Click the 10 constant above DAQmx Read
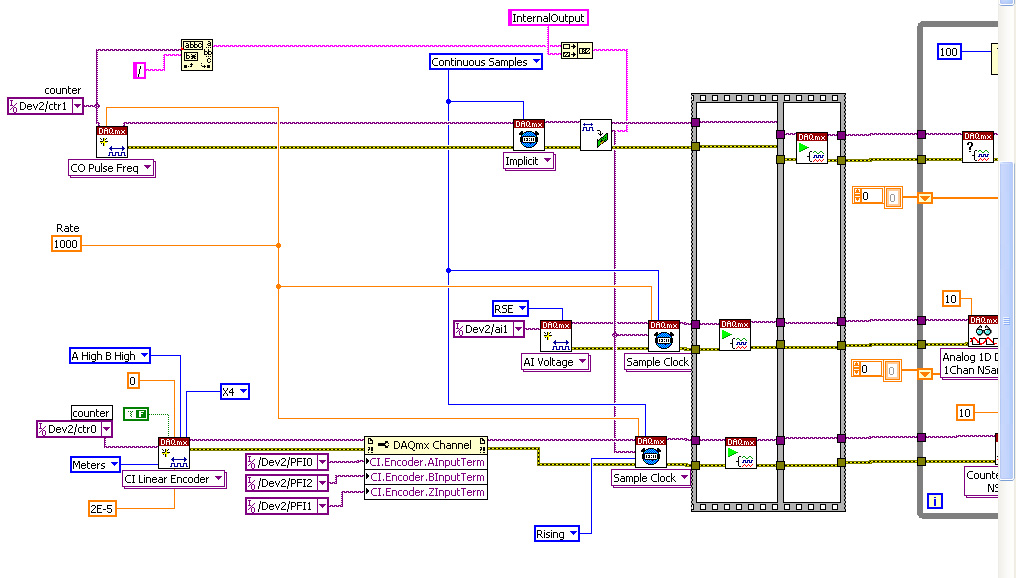The width and height of the screenshot is (1017, 578). coord(951,299)
